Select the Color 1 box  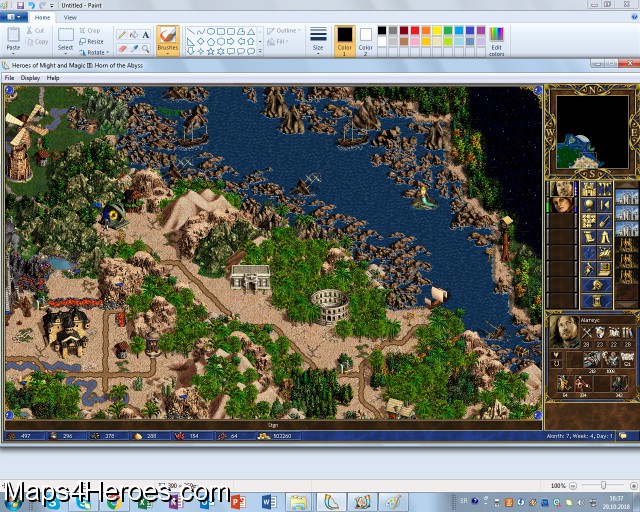point(344,41)
